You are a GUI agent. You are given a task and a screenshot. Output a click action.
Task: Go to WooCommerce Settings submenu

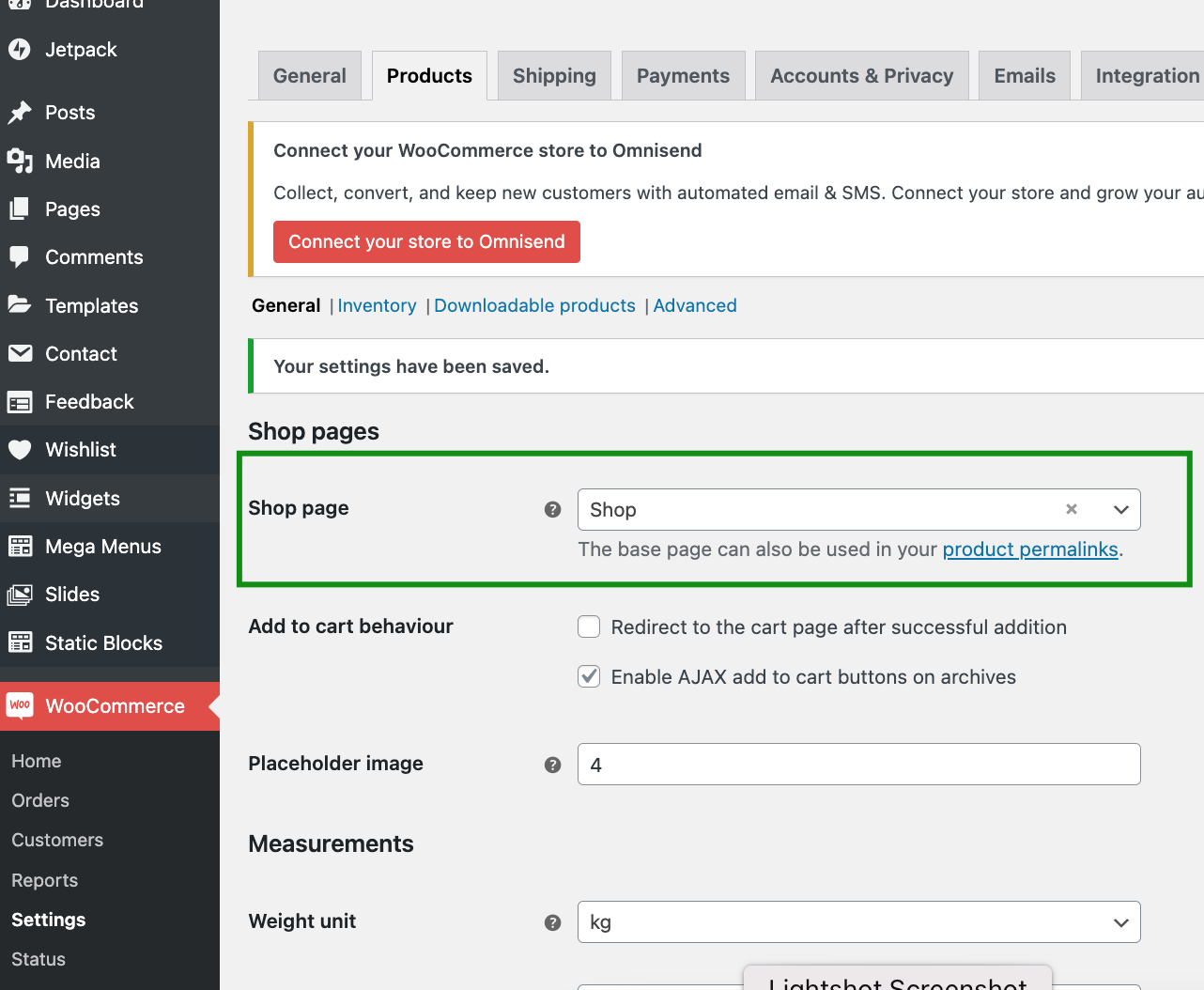click(x=49, y=920)
